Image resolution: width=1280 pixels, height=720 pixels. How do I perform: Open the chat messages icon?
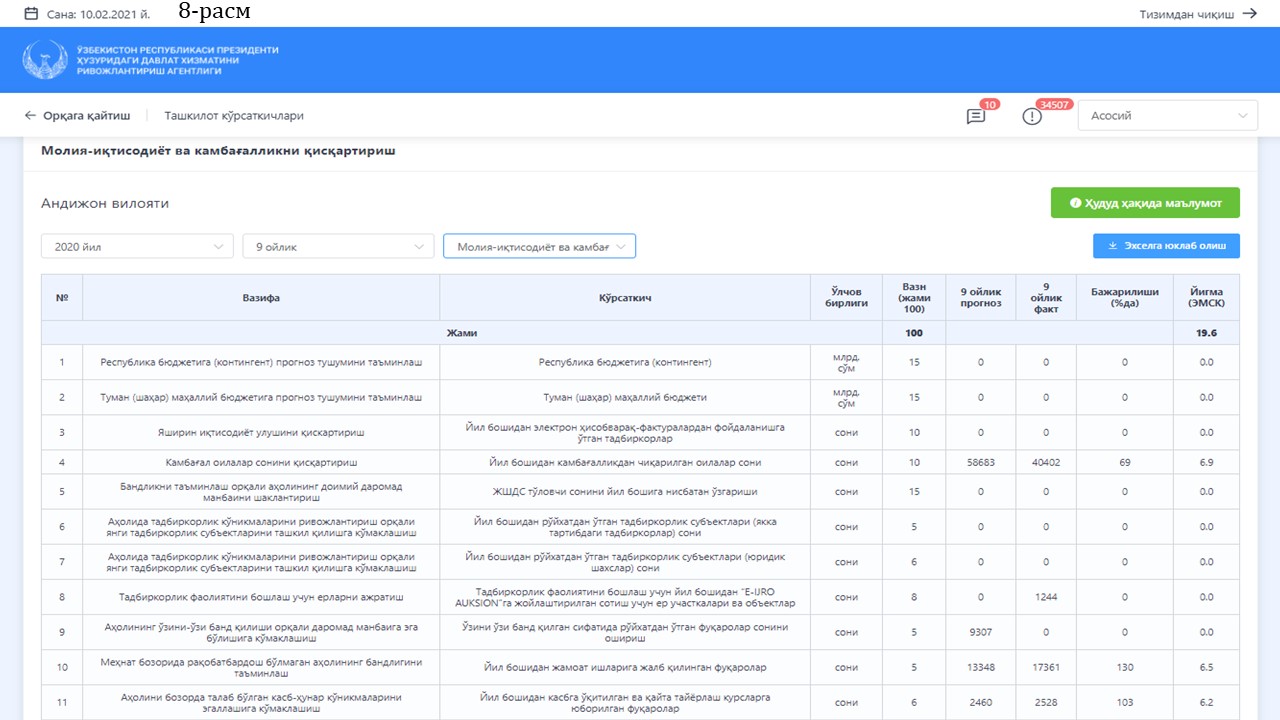pos(975,116)
